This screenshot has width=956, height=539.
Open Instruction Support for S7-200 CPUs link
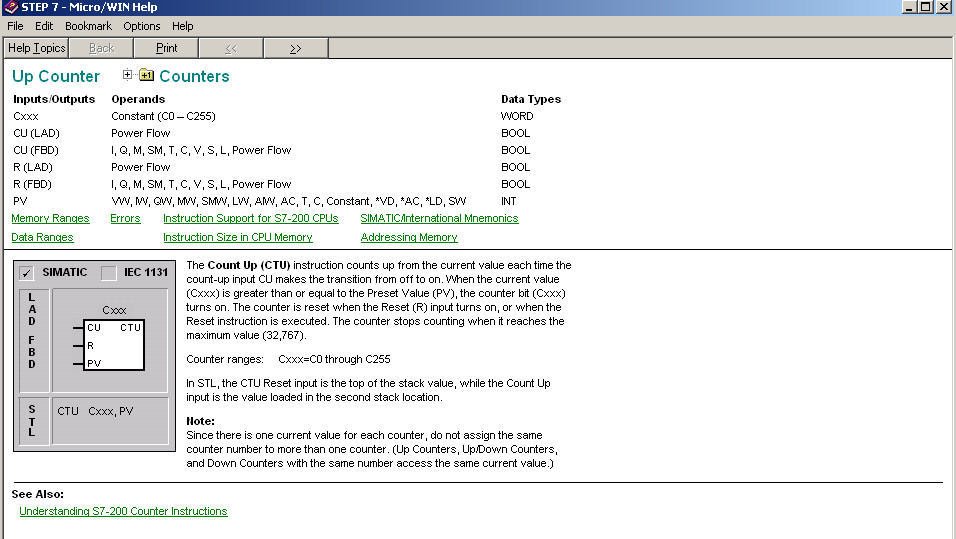[251, 218]
